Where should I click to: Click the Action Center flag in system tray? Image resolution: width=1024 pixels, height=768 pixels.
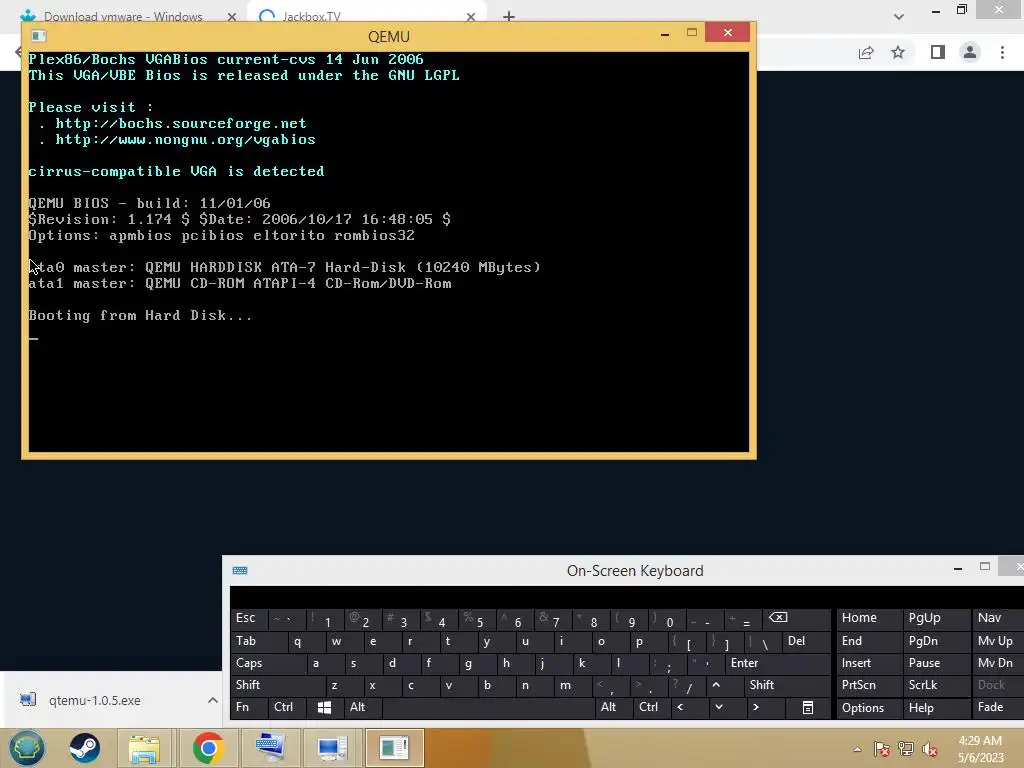882,749
